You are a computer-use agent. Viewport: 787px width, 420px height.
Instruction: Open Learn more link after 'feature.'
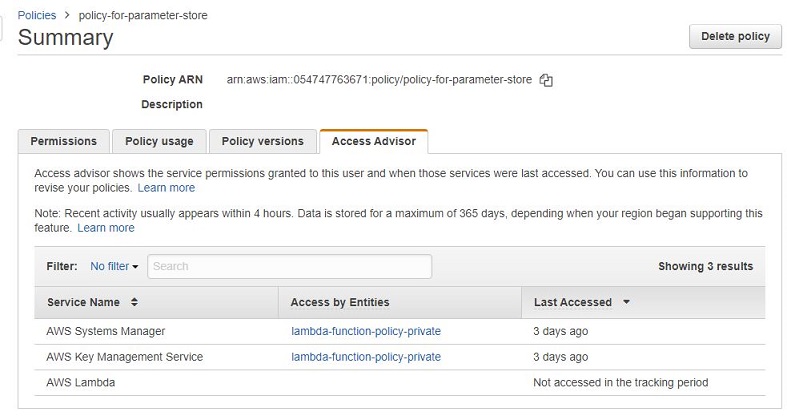pyautogui.click(x=106, y=228)
